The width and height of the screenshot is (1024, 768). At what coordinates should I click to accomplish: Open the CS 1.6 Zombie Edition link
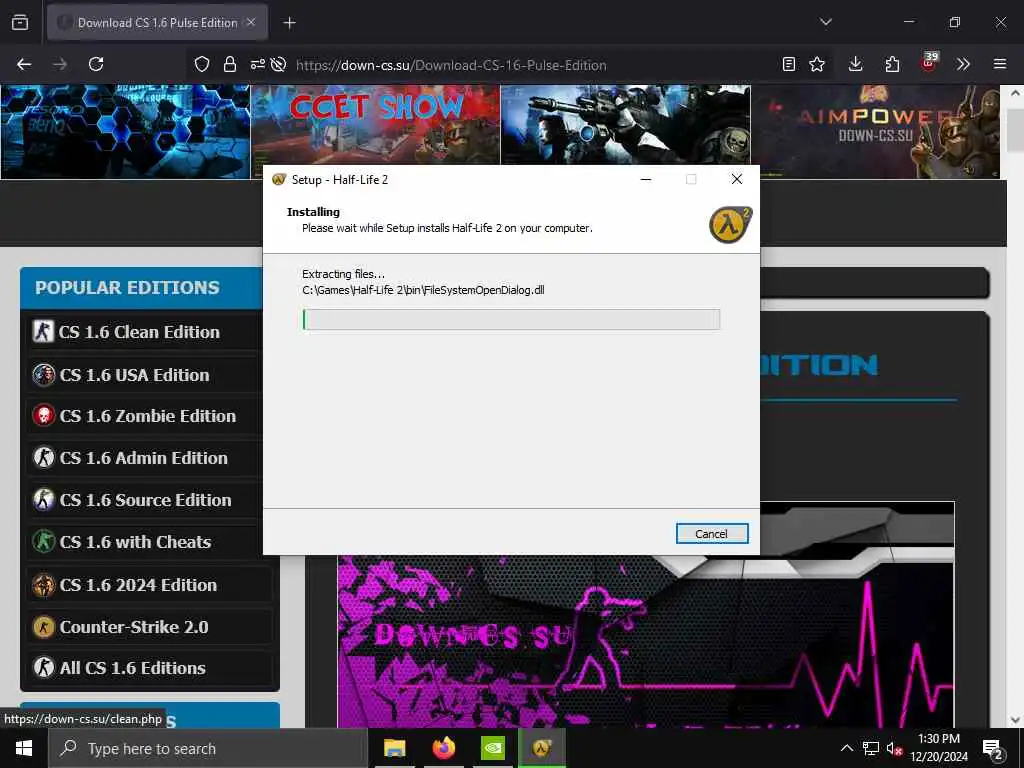click(x=148, y=416)
